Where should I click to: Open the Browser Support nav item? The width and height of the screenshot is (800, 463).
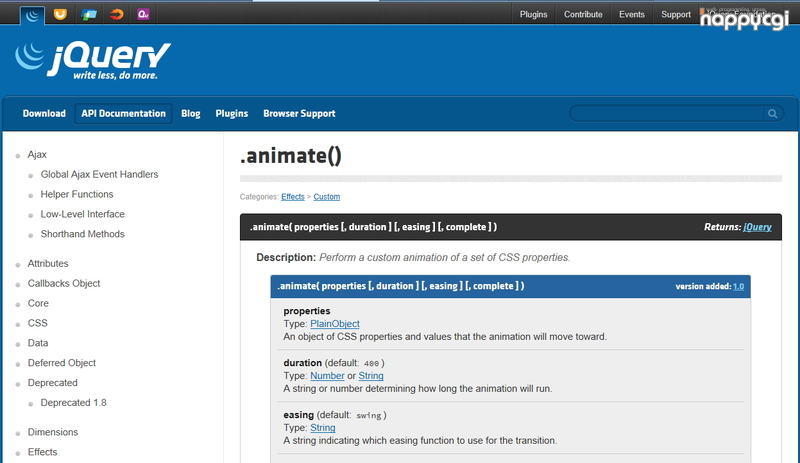tap(299, 113)
